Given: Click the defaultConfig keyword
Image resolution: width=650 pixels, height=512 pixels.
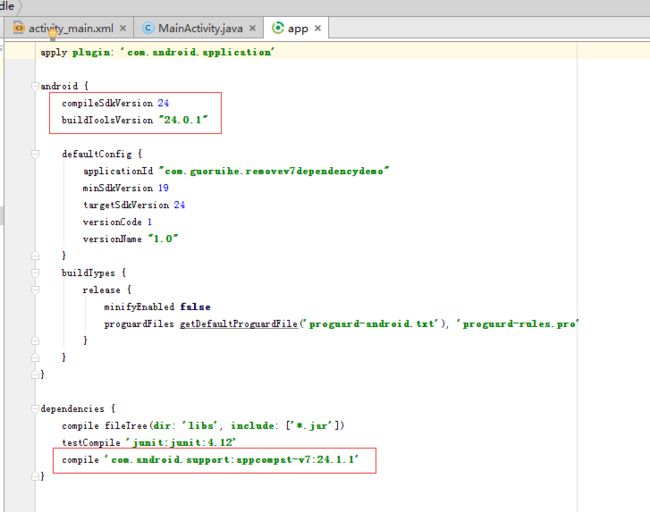Looking at the screenshot, I should click(x=97, y=154).
